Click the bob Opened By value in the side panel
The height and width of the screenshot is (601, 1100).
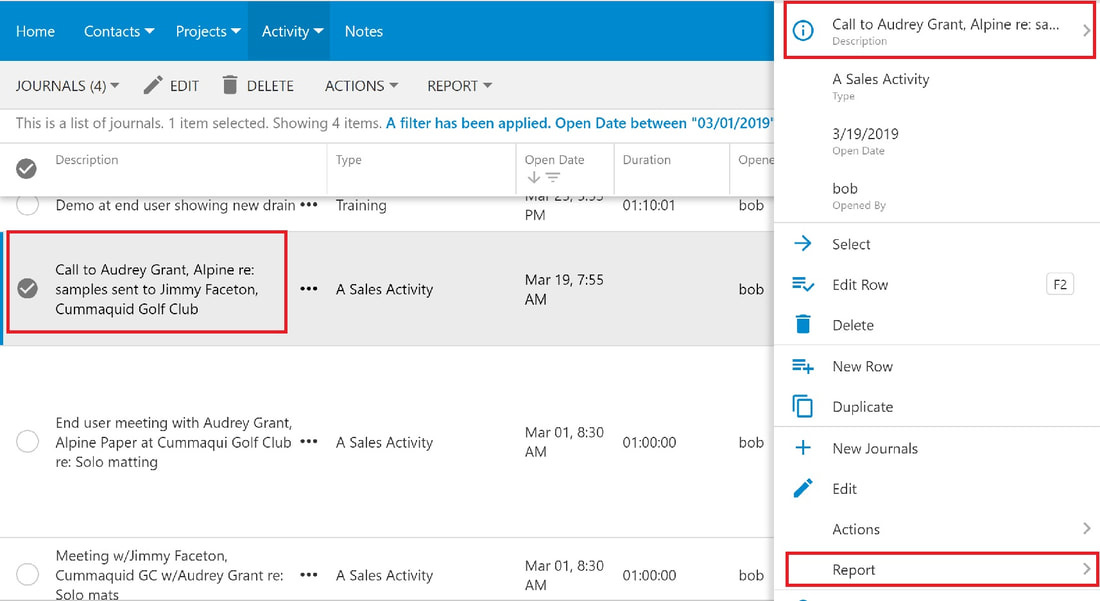[845, 188]
